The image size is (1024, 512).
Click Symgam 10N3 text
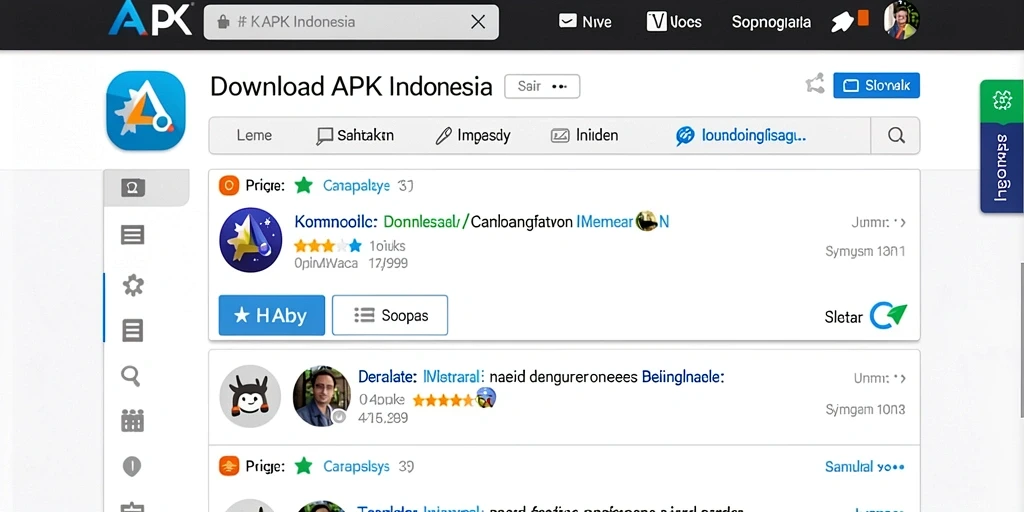click(865, 409)
